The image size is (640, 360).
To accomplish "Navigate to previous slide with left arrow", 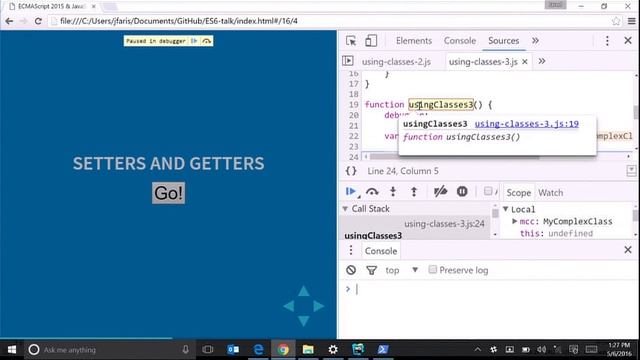I will tap(289, 306).
